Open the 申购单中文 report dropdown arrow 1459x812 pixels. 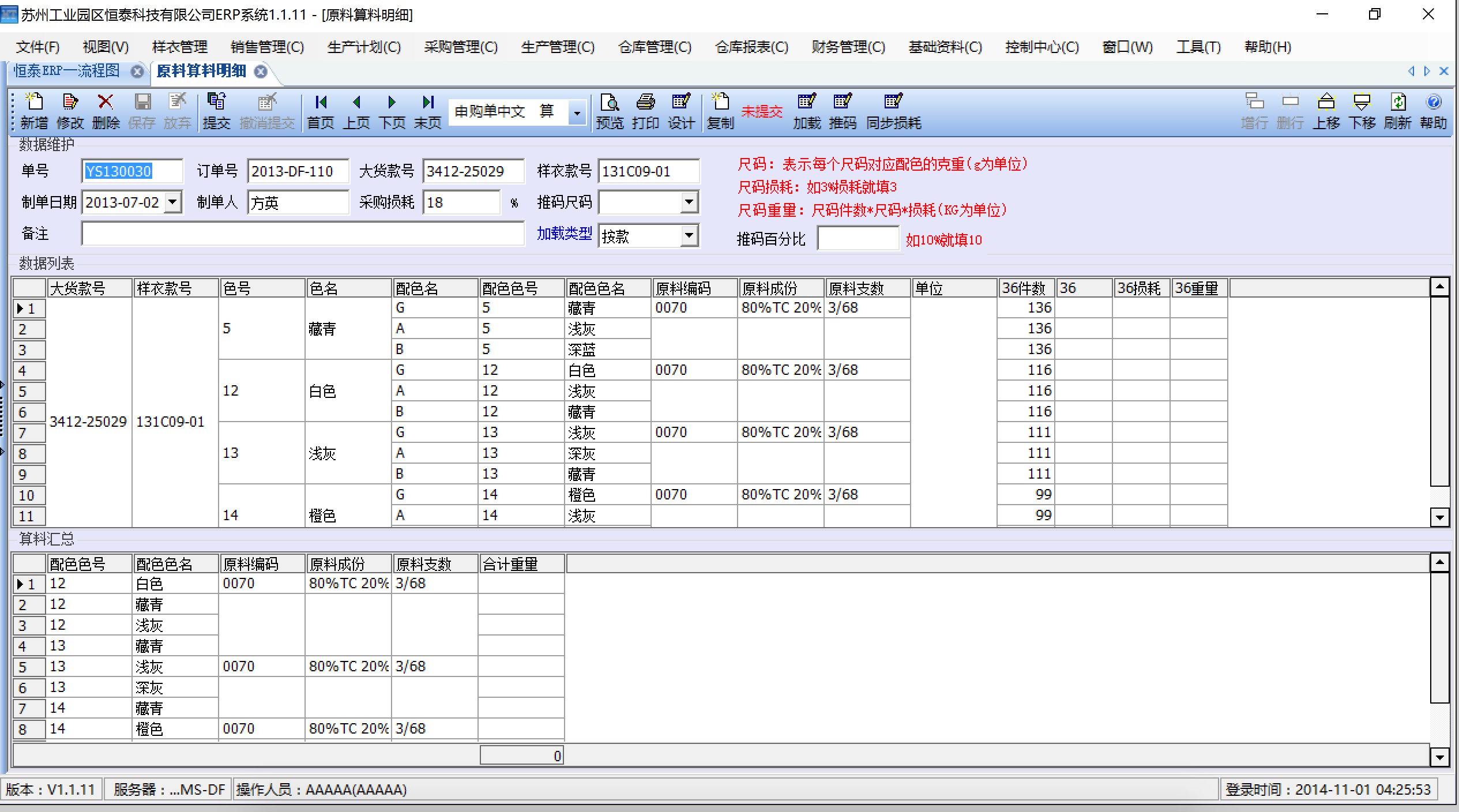(577, 113)
